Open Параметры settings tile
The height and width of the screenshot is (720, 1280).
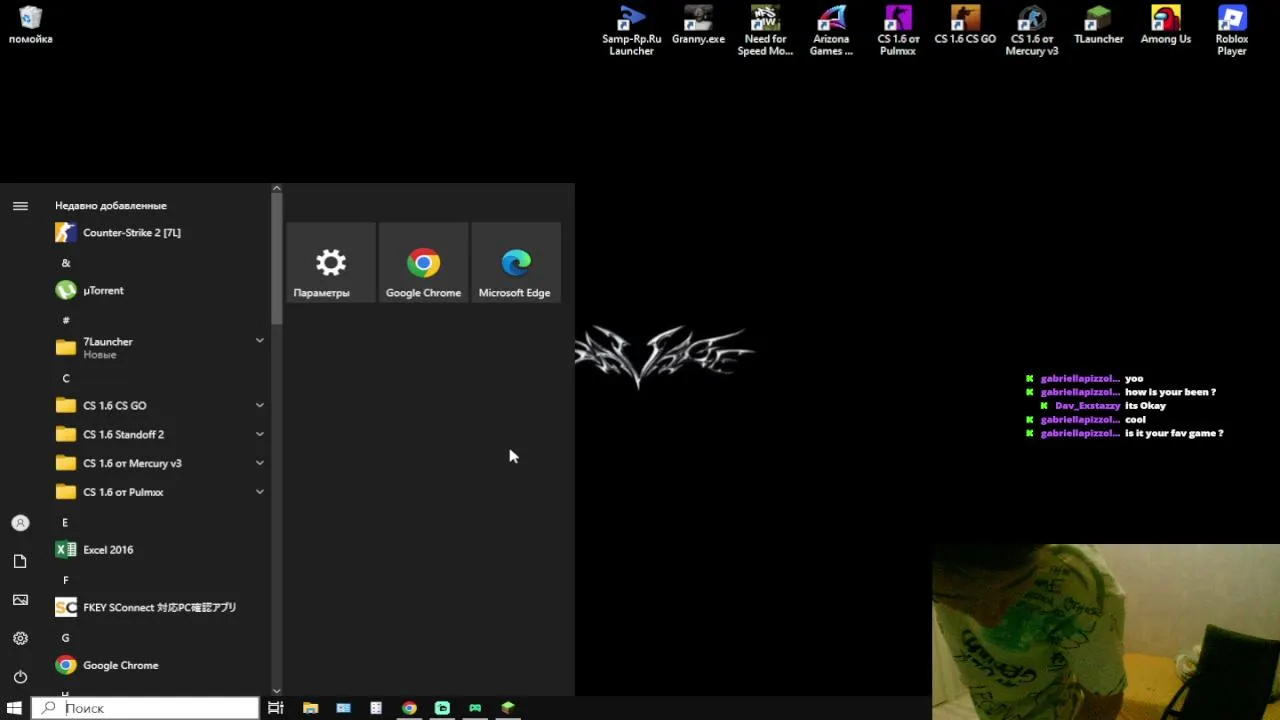tap(331, 262)
